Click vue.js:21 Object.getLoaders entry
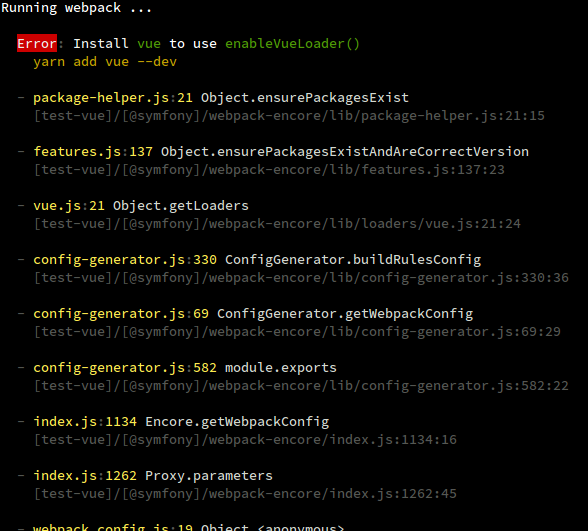 (141, 206)
